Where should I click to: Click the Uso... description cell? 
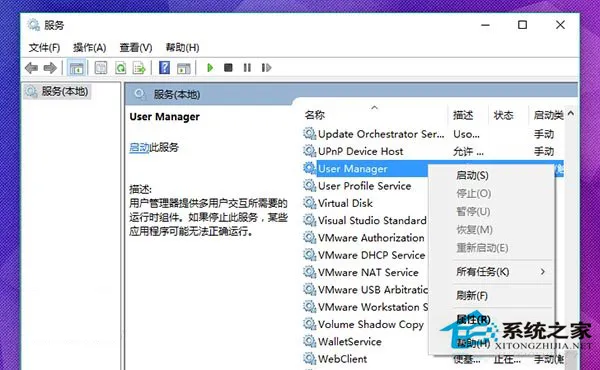tap(466, 134)
